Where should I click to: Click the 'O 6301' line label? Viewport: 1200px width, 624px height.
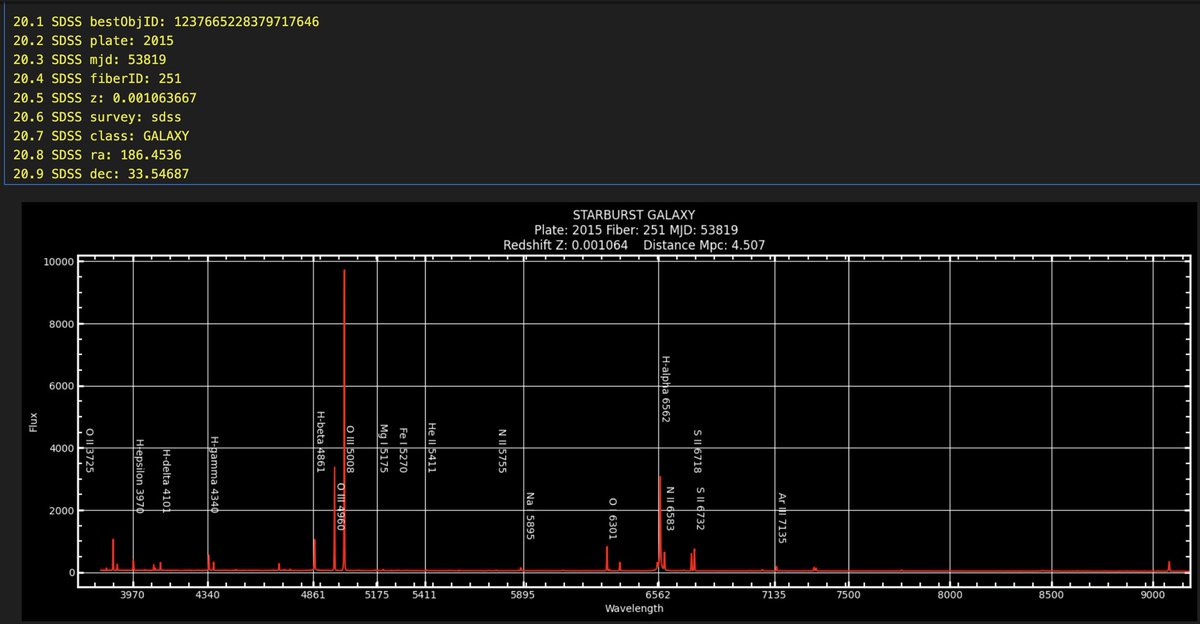pyautogui.click(x=612, y=519)
